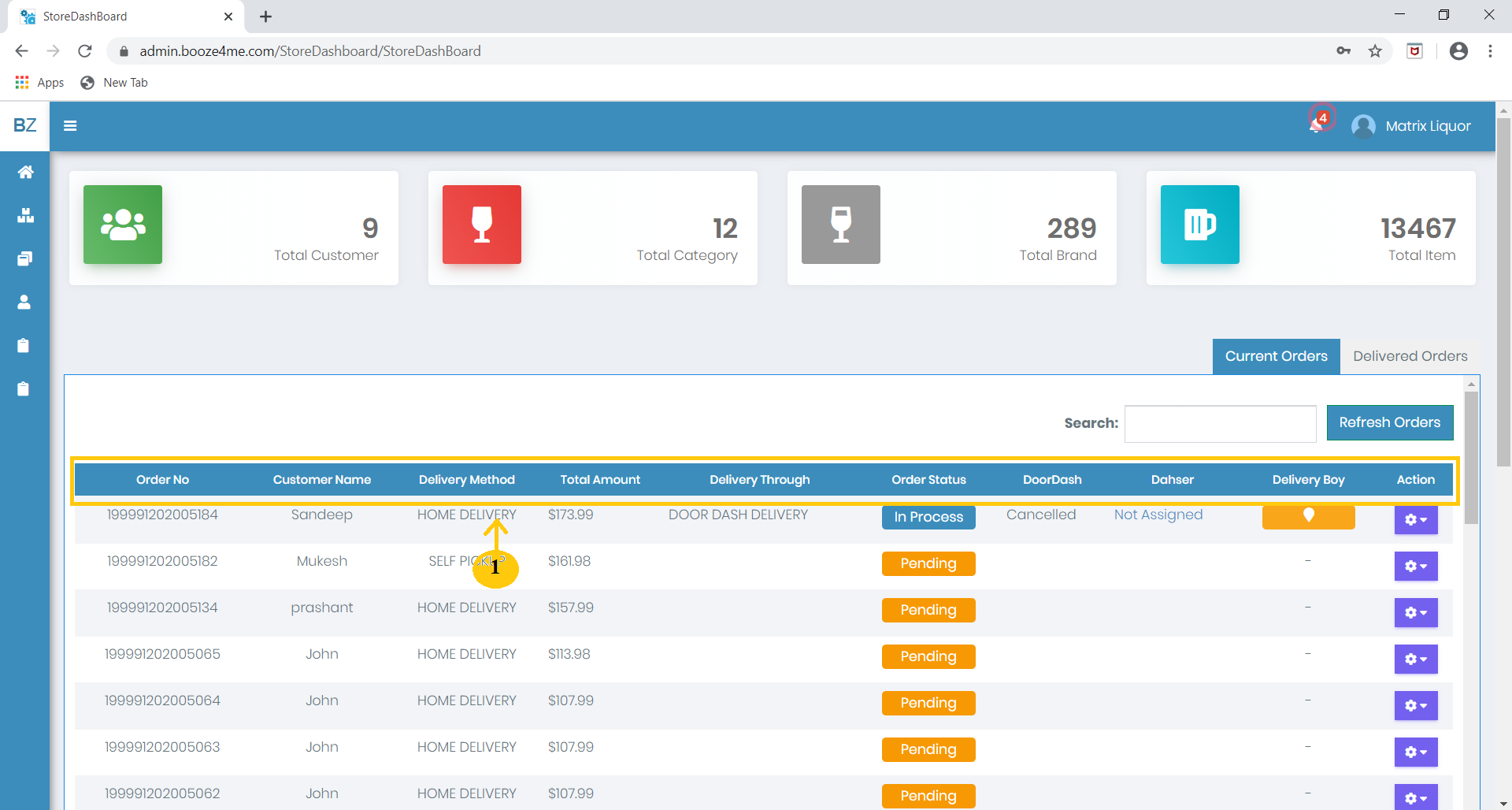Go to the Home icon in the sidebar
1512x810 pixels.
pyautogui.click(x=25, y=172)
